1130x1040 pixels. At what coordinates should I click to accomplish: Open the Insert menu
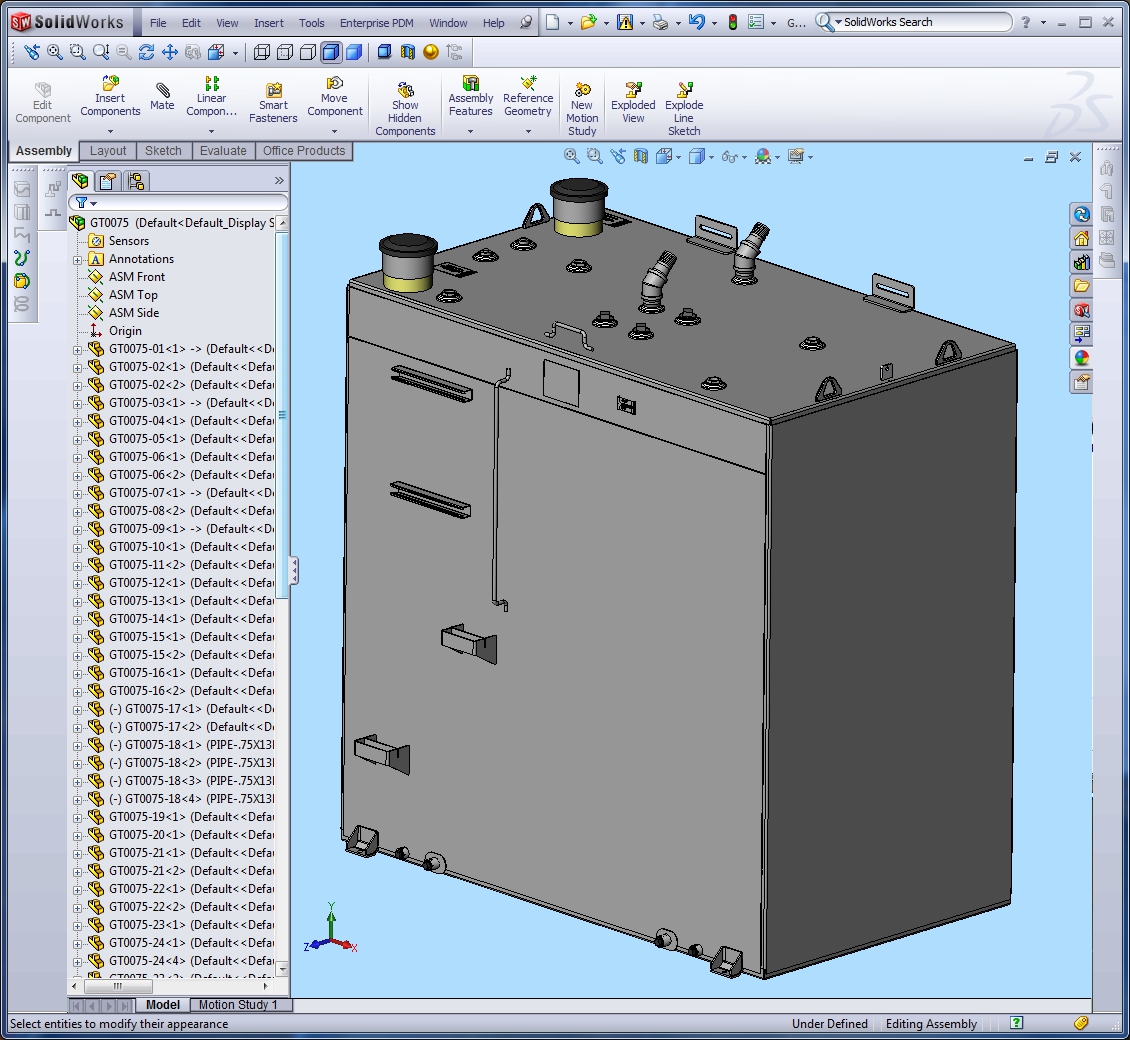pos(268,23)
